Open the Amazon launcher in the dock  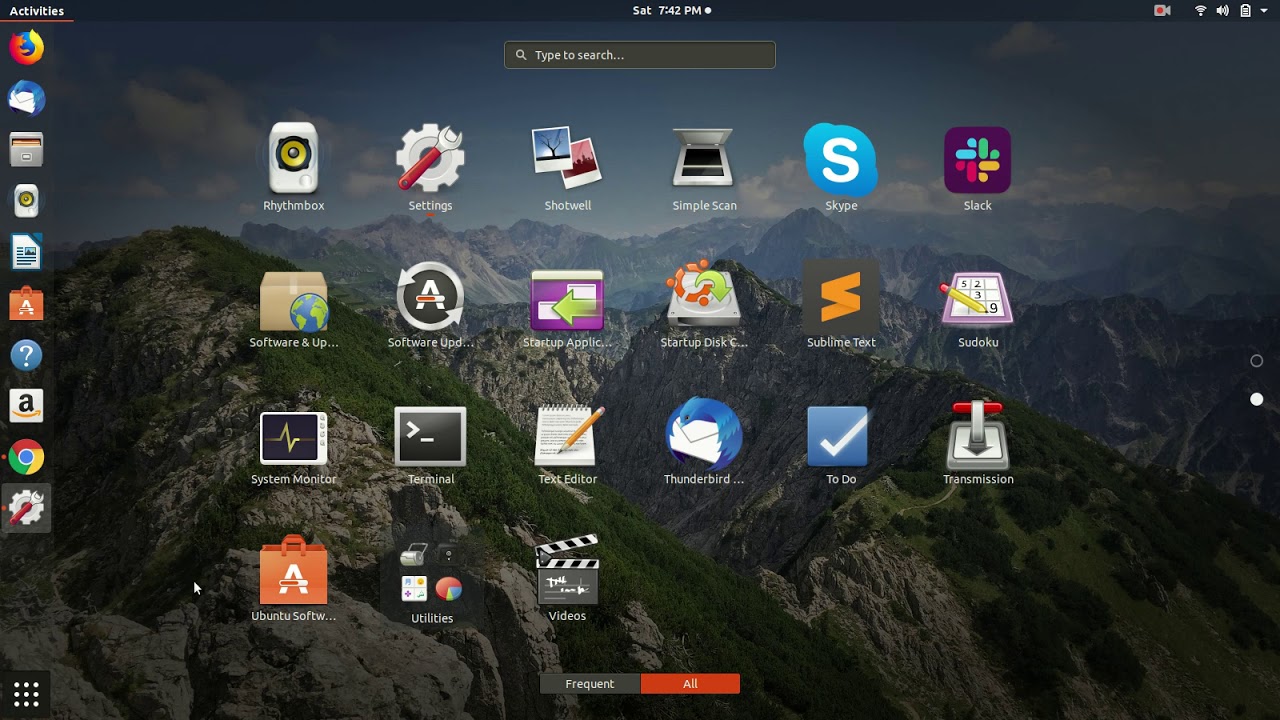click(27, 405)
